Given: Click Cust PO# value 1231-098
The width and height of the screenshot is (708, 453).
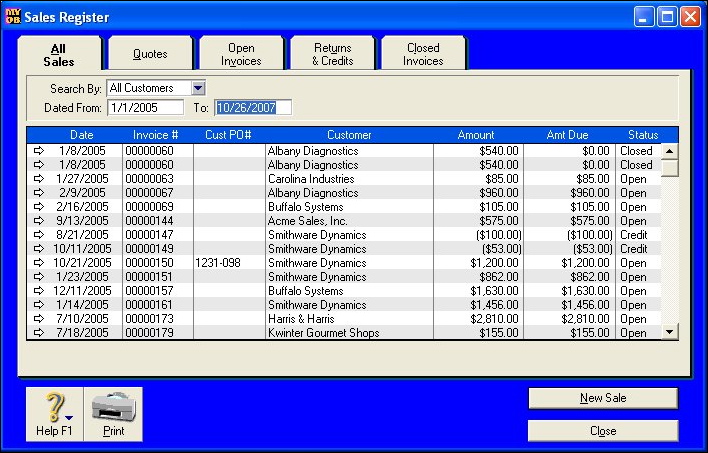Looking at the screenshot, I should tap(218, 262).
